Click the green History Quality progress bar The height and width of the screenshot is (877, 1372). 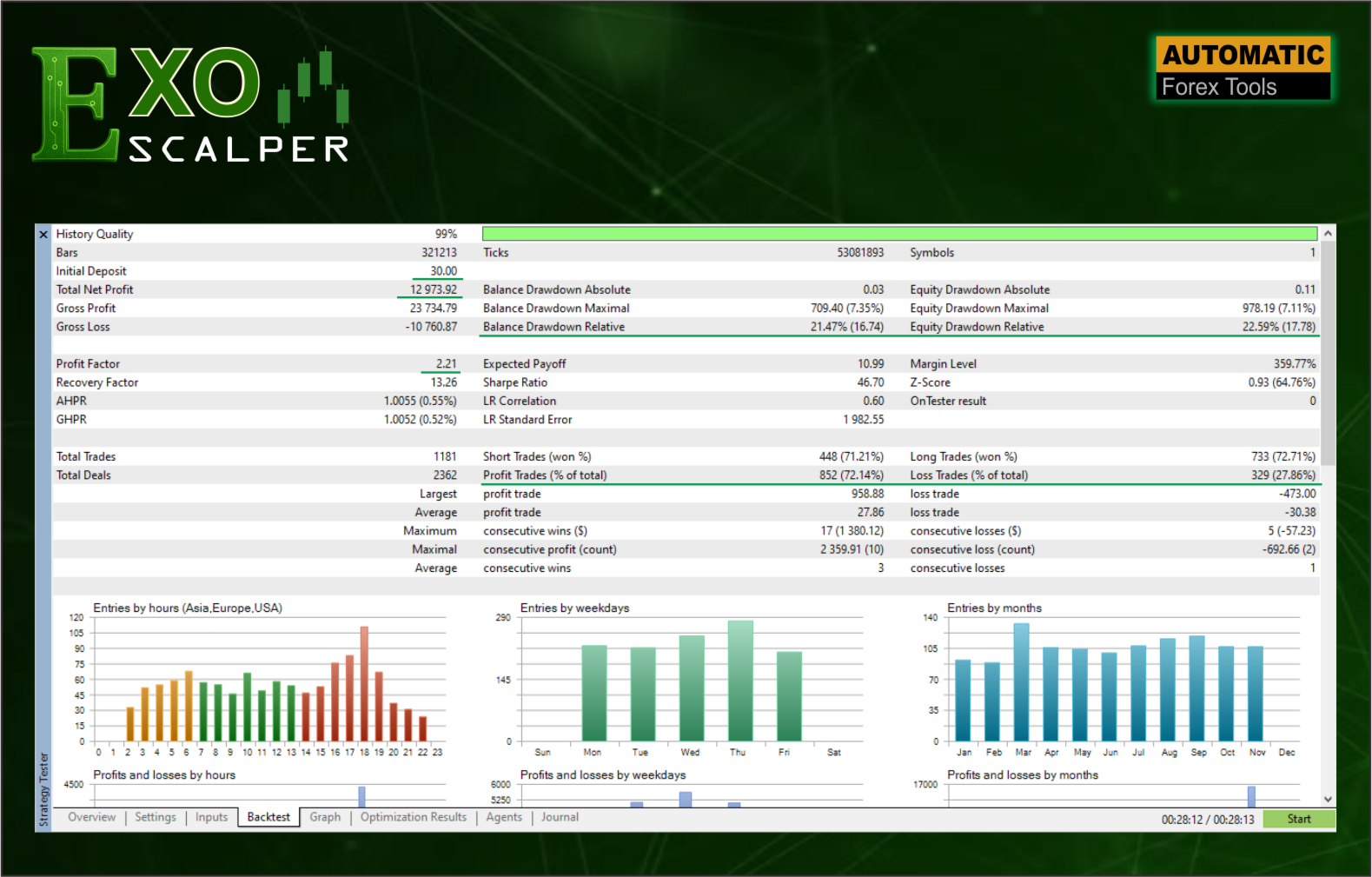coord(899,234)
